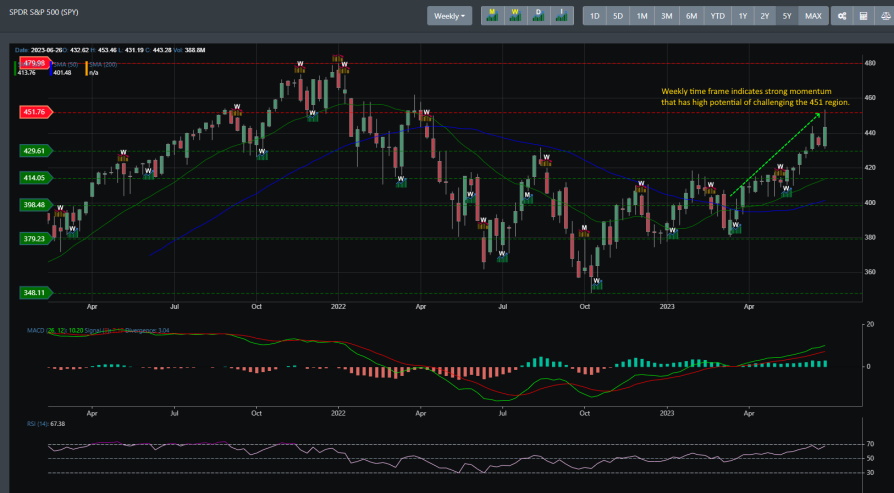
Task: Set the chart range to MAX
Action: pyautogui.click(x=813, y=16)
